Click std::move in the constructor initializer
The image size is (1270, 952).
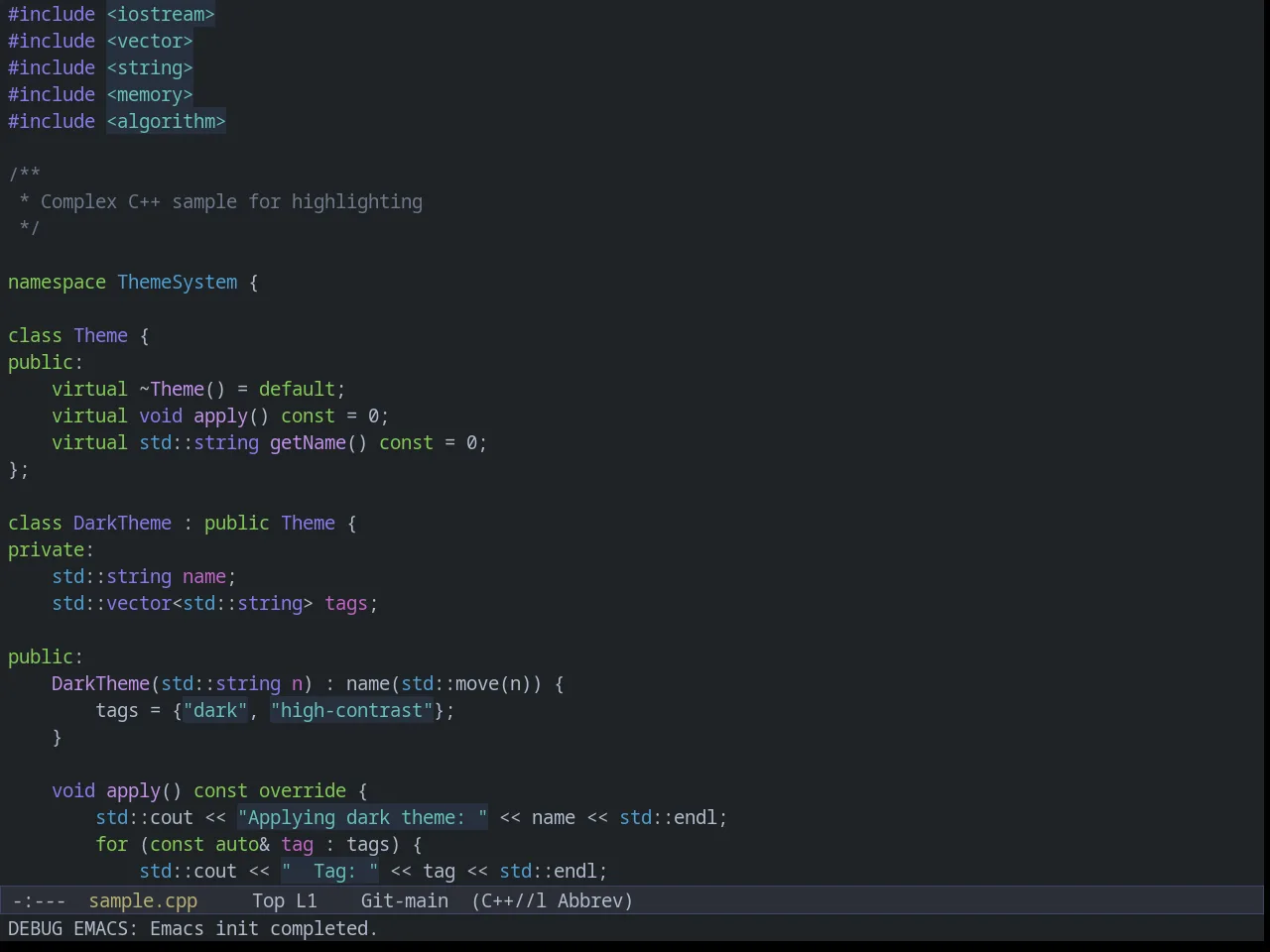449,683
